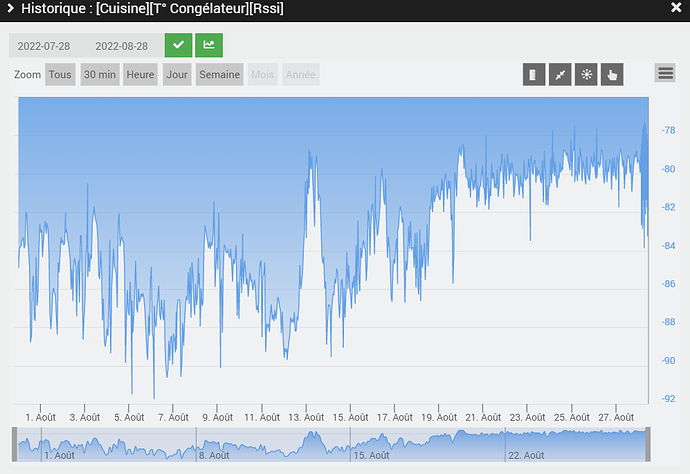Click the 13. Août x-axis label

click(x=306, y=417)
